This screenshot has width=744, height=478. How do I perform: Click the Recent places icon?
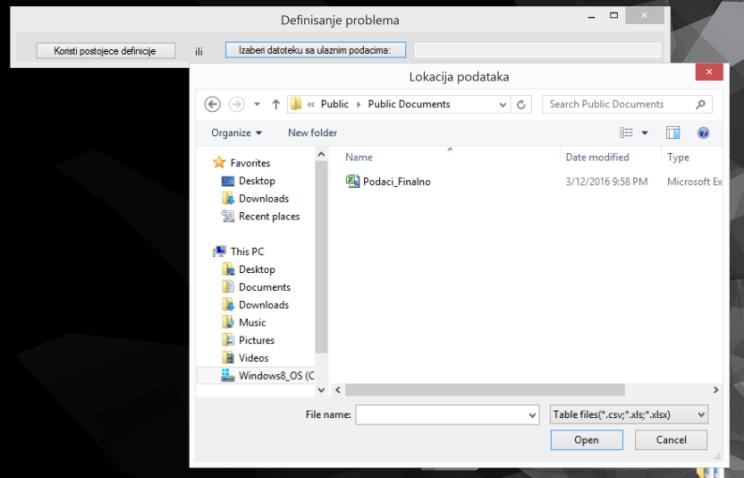point(228,216)
